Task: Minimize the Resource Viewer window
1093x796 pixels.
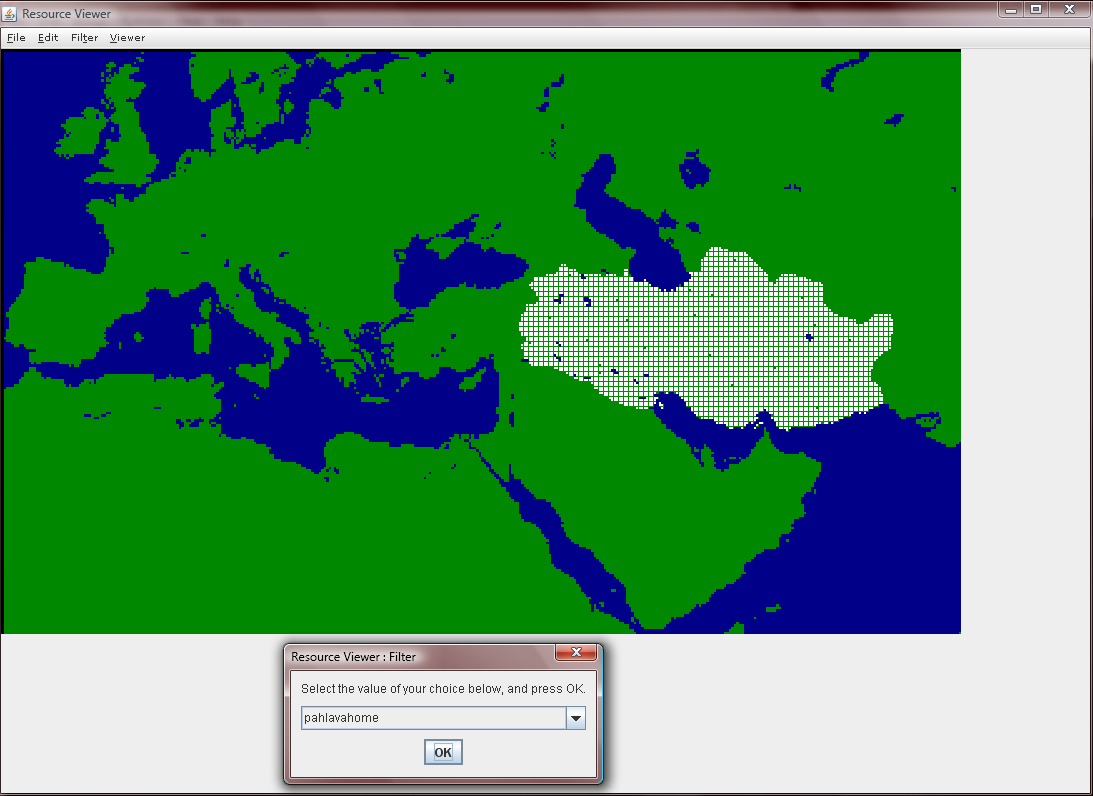Action: pyautogui.click(x=1011, y=10)
